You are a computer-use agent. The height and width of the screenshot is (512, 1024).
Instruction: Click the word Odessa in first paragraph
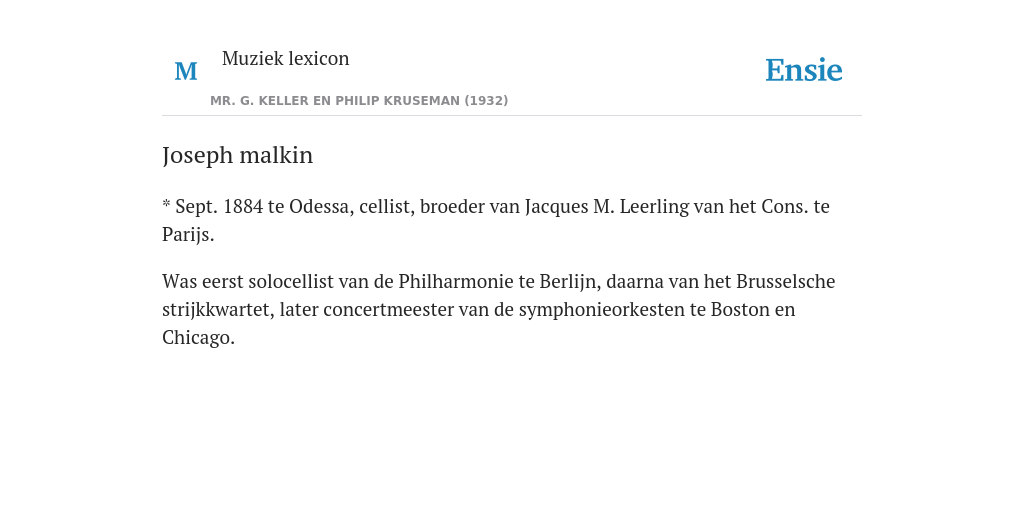coord(322,207)
